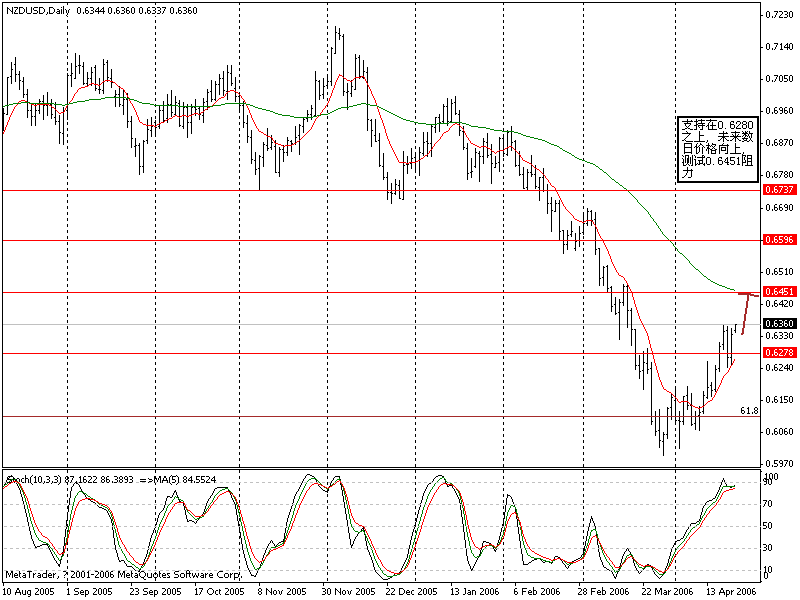
Task: Click the 13 Apr 2006 date label
Action: pyautogui.click(x=731, y=591)
